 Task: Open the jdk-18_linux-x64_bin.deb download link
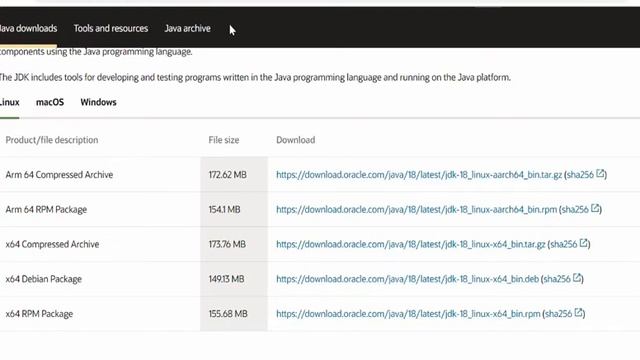point(407,279)
